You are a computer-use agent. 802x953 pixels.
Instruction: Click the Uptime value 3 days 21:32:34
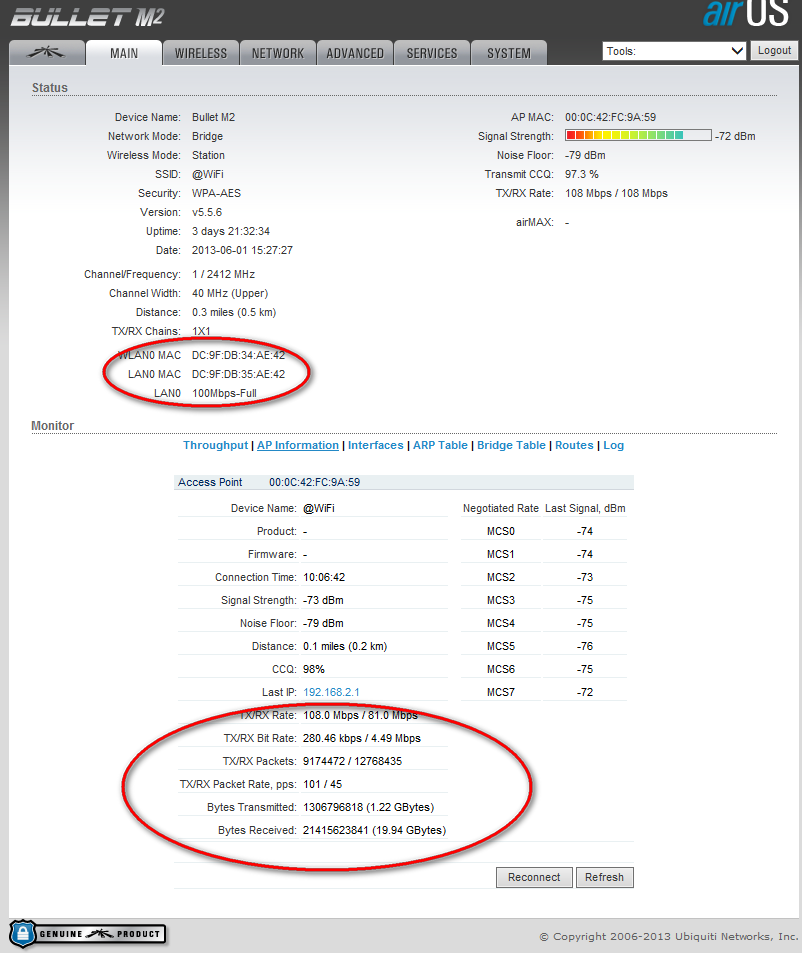(231, 231)
